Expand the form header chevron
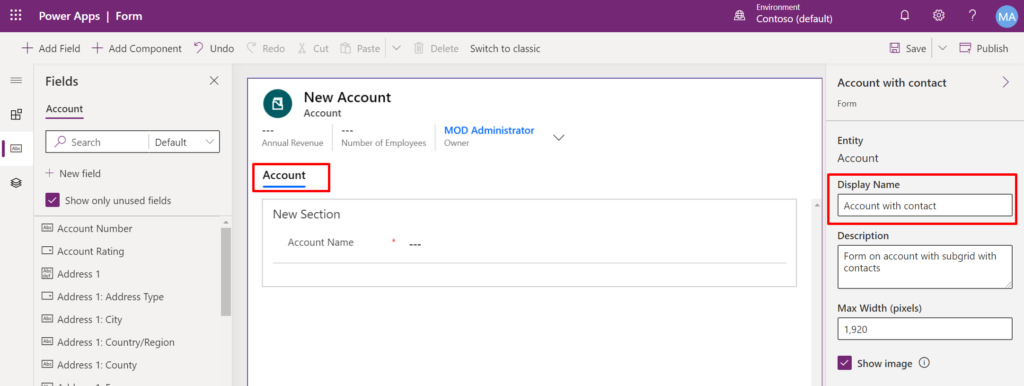Viewport: 1024px width, 386px height. pyautogui.click(x=558, y=137)
